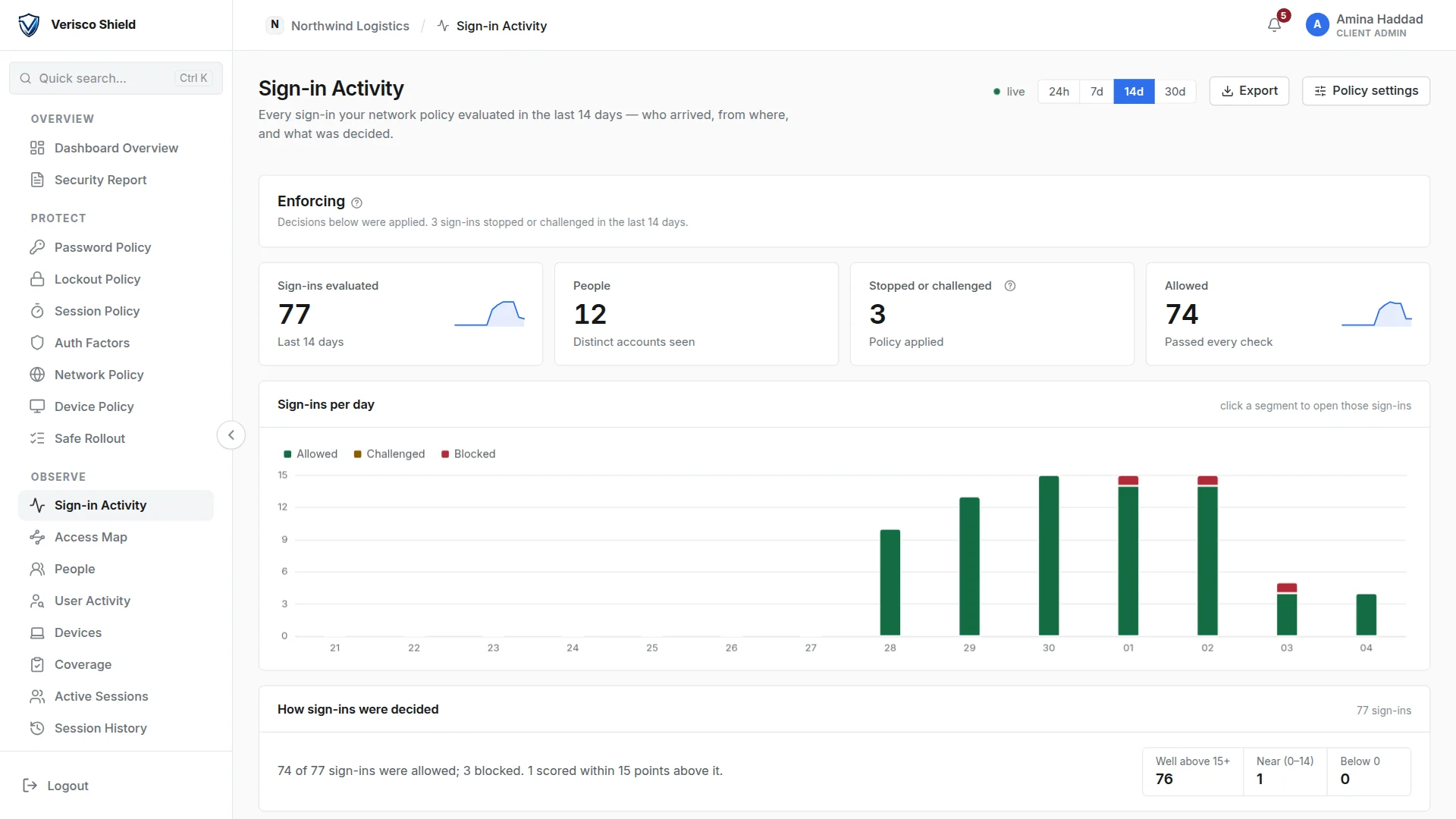Select the 14d time range
The height and width of the screenshot is (819, 1456).
(1134, 91)
